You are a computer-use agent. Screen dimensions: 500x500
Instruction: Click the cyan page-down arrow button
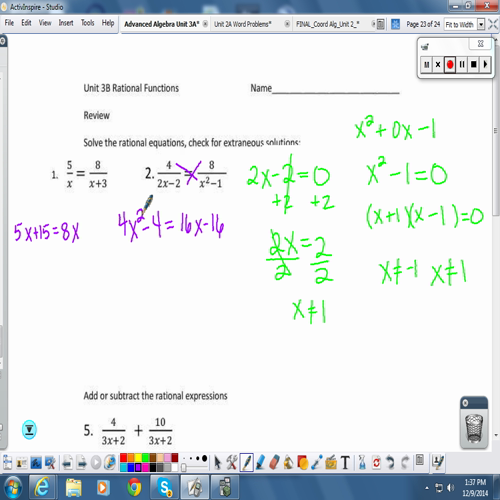coord(29,430)
